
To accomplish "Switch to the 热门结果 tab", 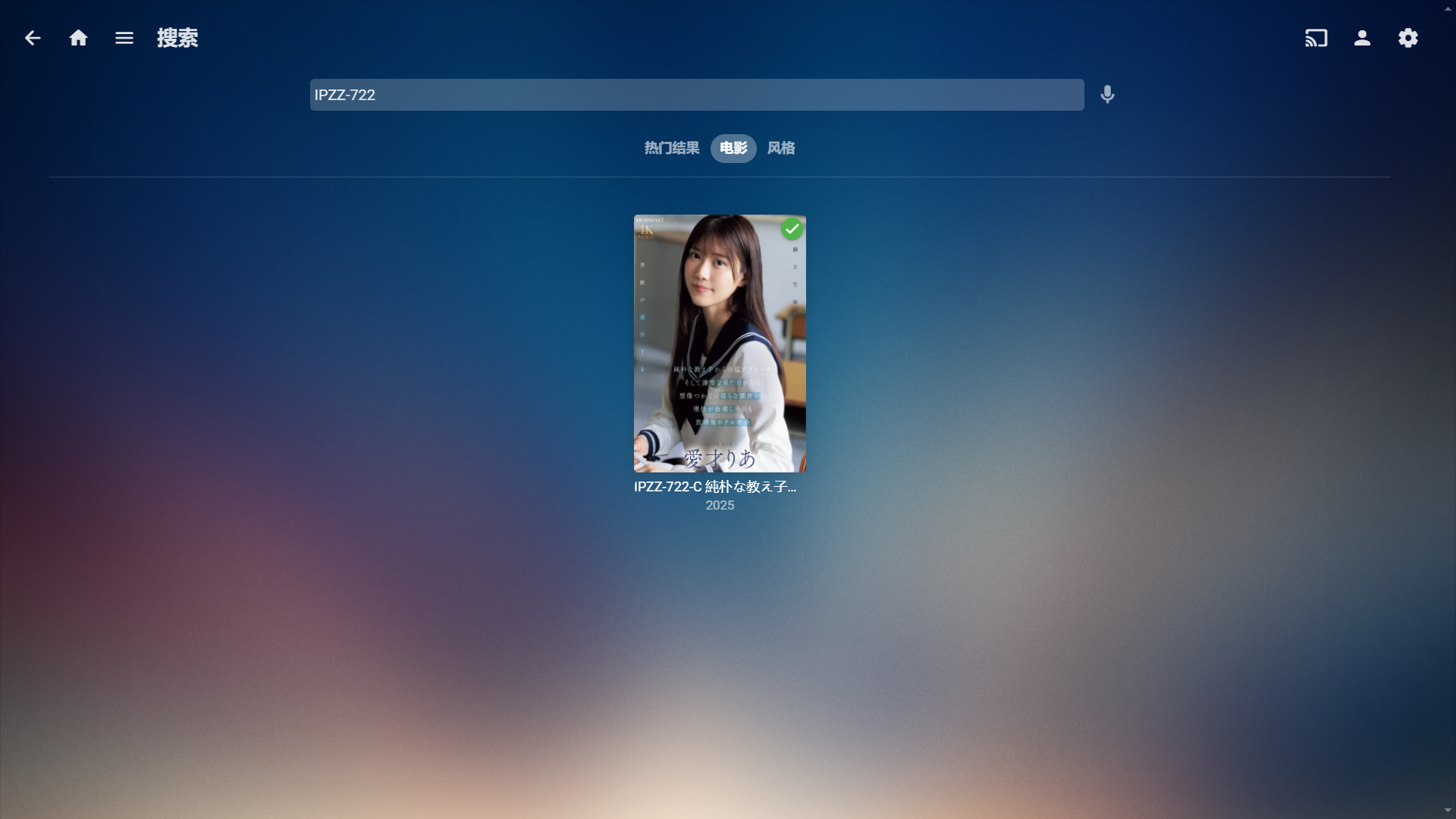I will [672, 149].
